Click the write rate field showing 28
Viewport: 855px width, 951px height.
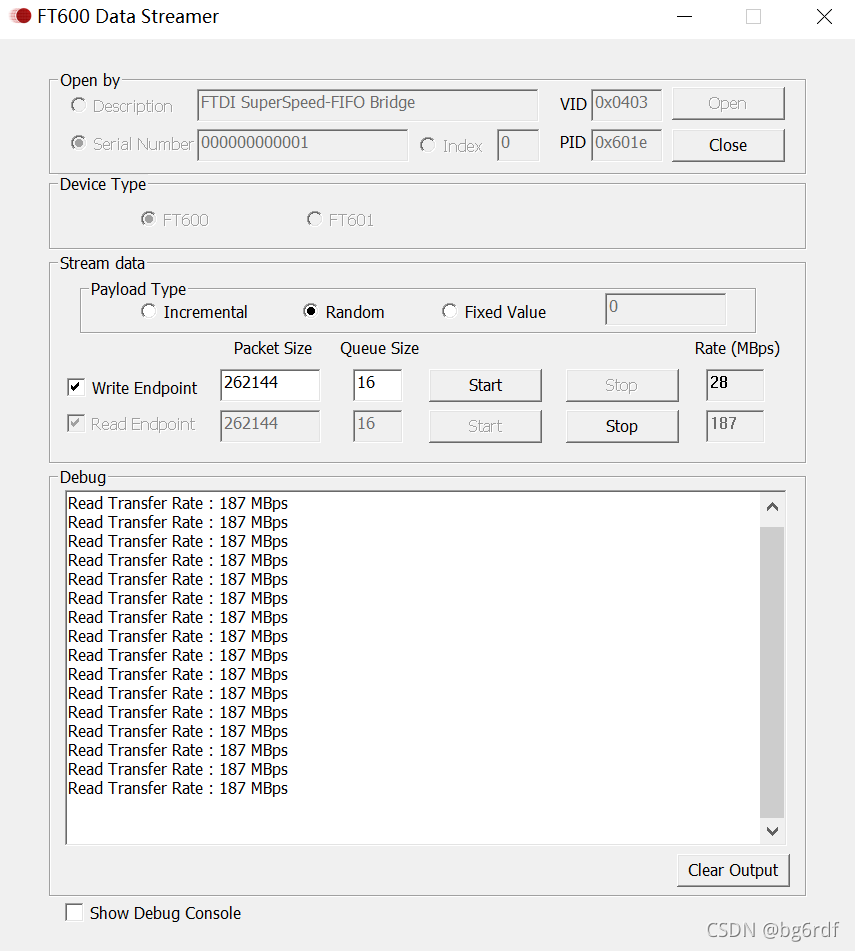tap(735, 385)
